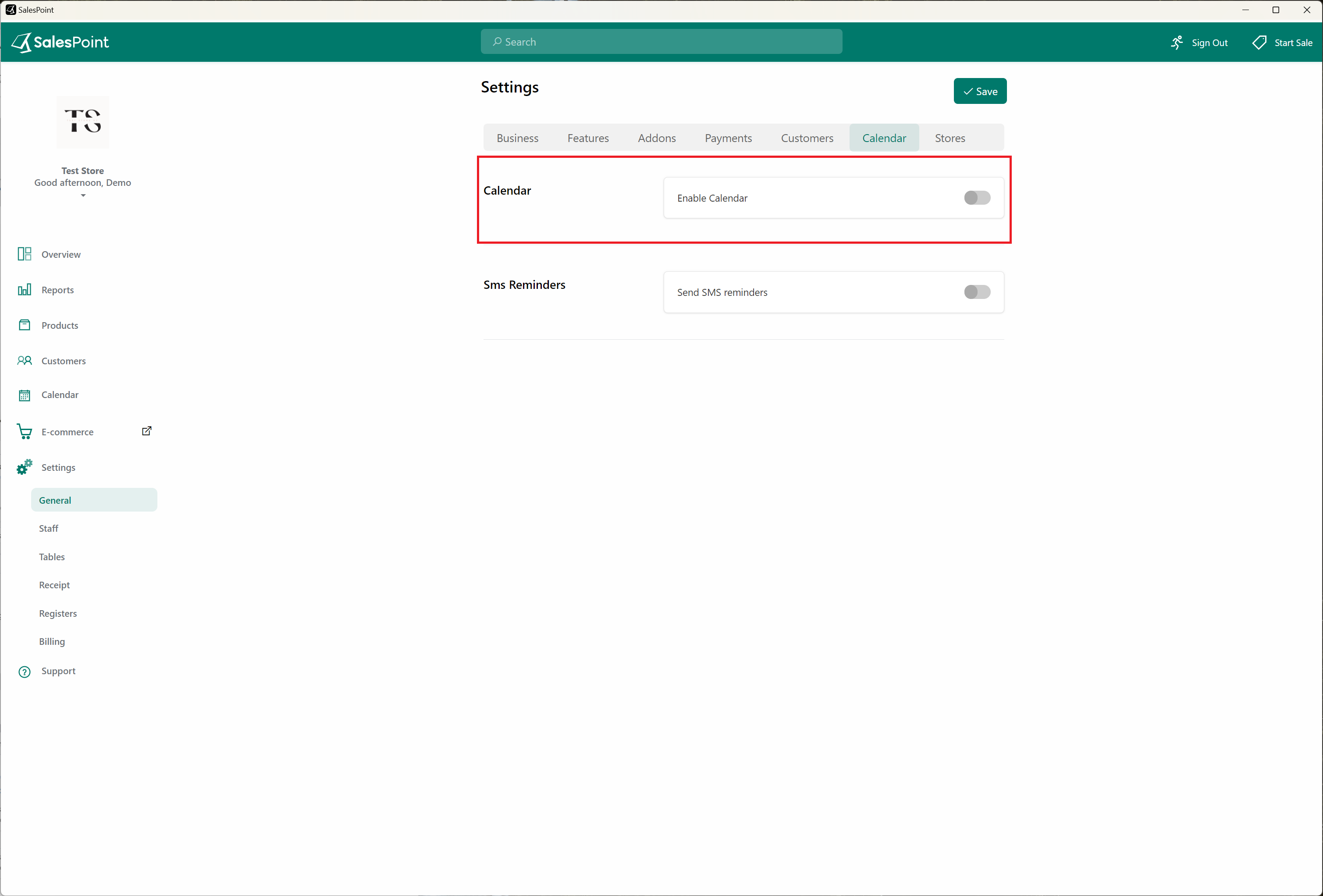Click the Products sidebar icon
Viewport: 1323px width, 896px height.
pos(26,324)
